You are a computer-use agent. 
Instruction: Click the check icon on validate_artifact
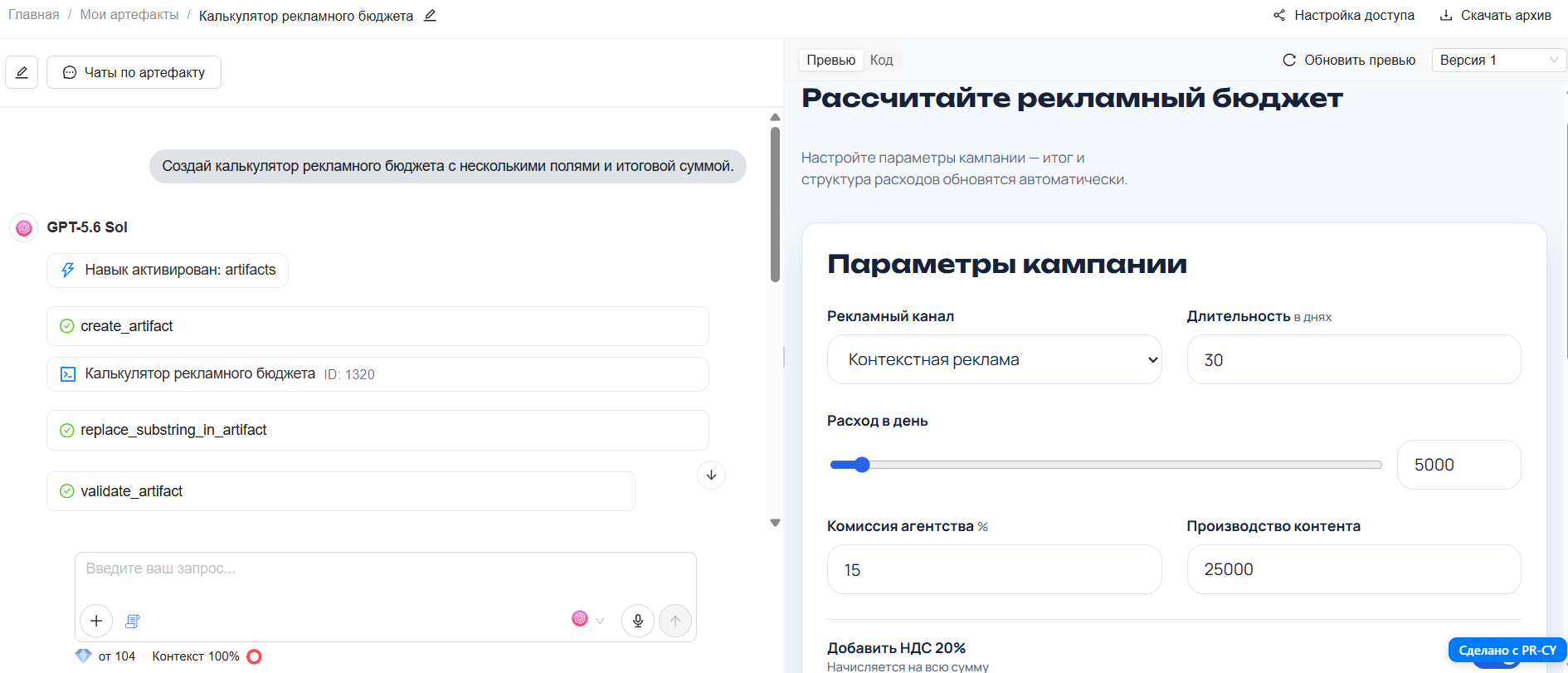[67, 491]
